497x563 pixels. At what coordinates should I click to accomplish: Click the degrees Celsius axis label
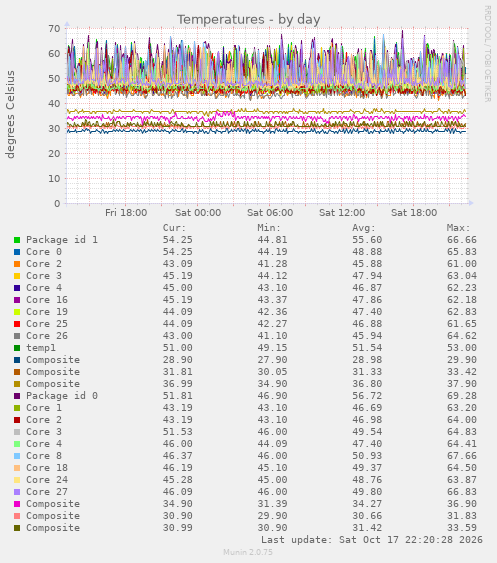(10, 115)
